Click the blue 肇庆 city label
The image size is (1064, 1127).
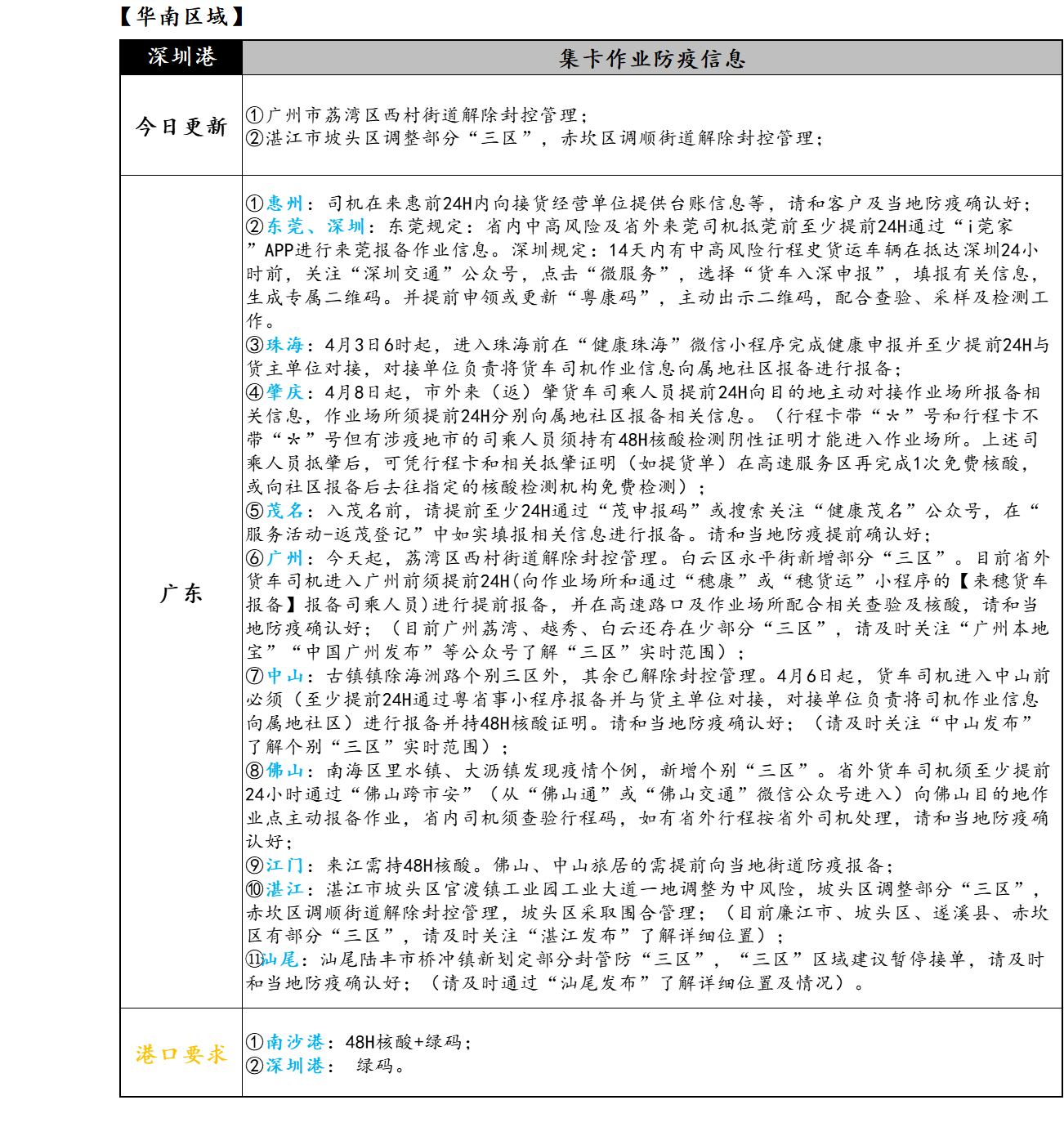coord(284,392)
